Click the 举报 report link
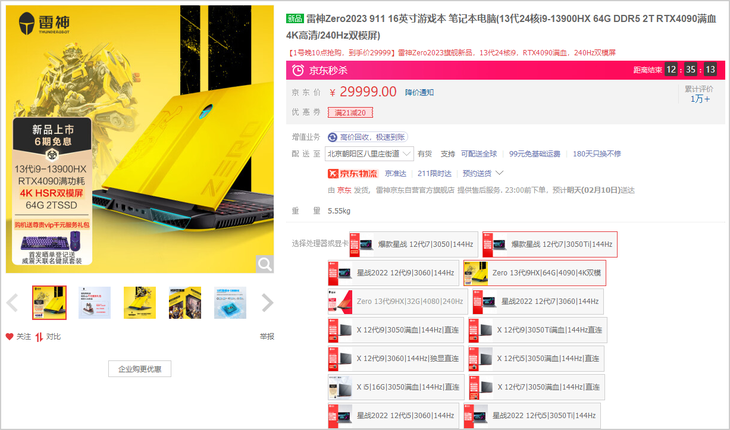Viewport: 730px width, 430px height. [267, 336]
